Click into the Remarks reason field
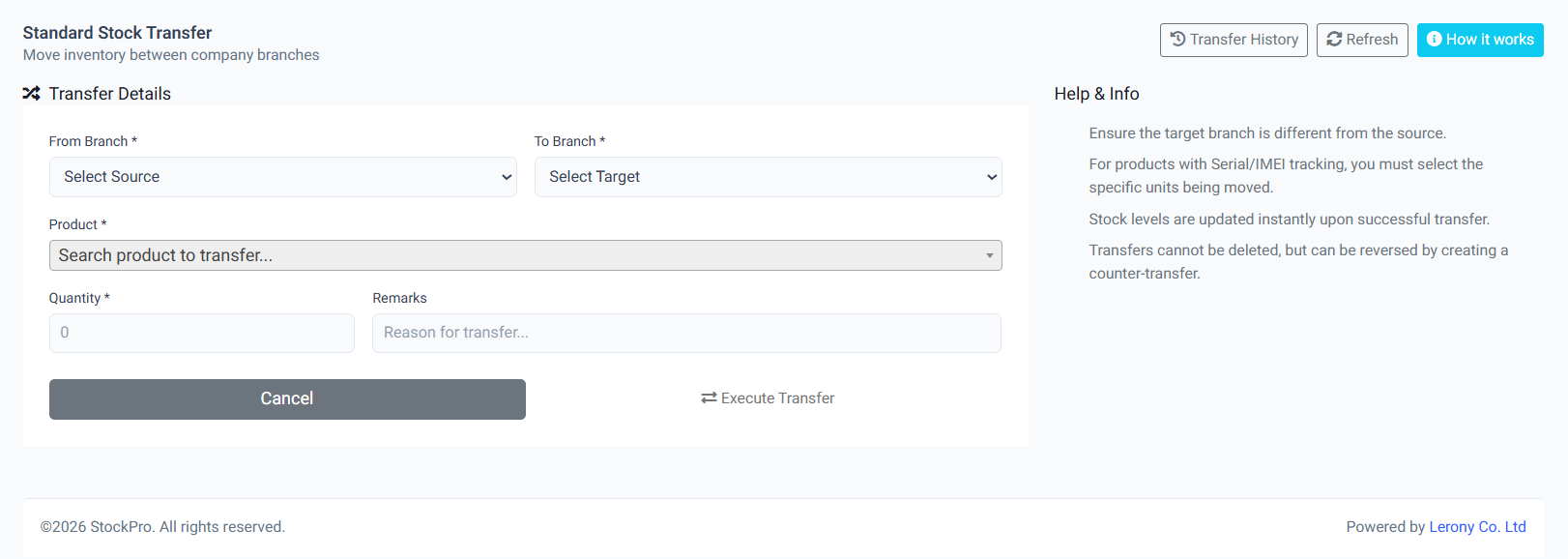This screenshot has height=559, width=1568. coord(686,333)
